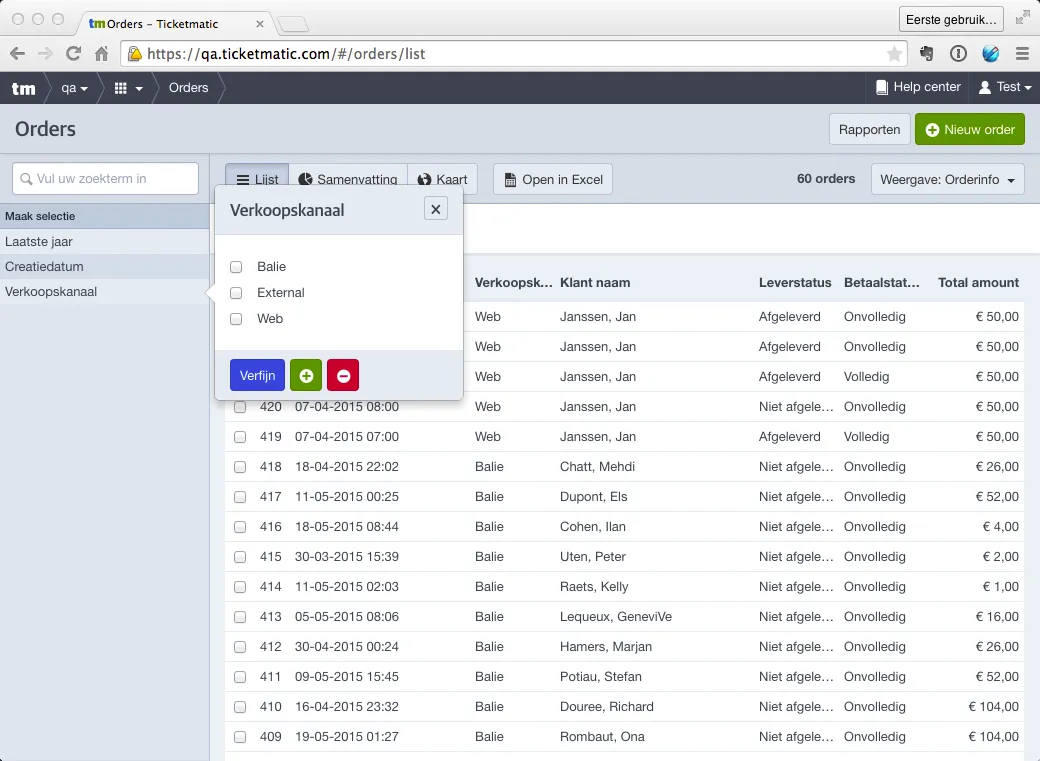Sort by Total amount column header
Viewport: 1040px width, 761px height.
click(x=978, y=283)
